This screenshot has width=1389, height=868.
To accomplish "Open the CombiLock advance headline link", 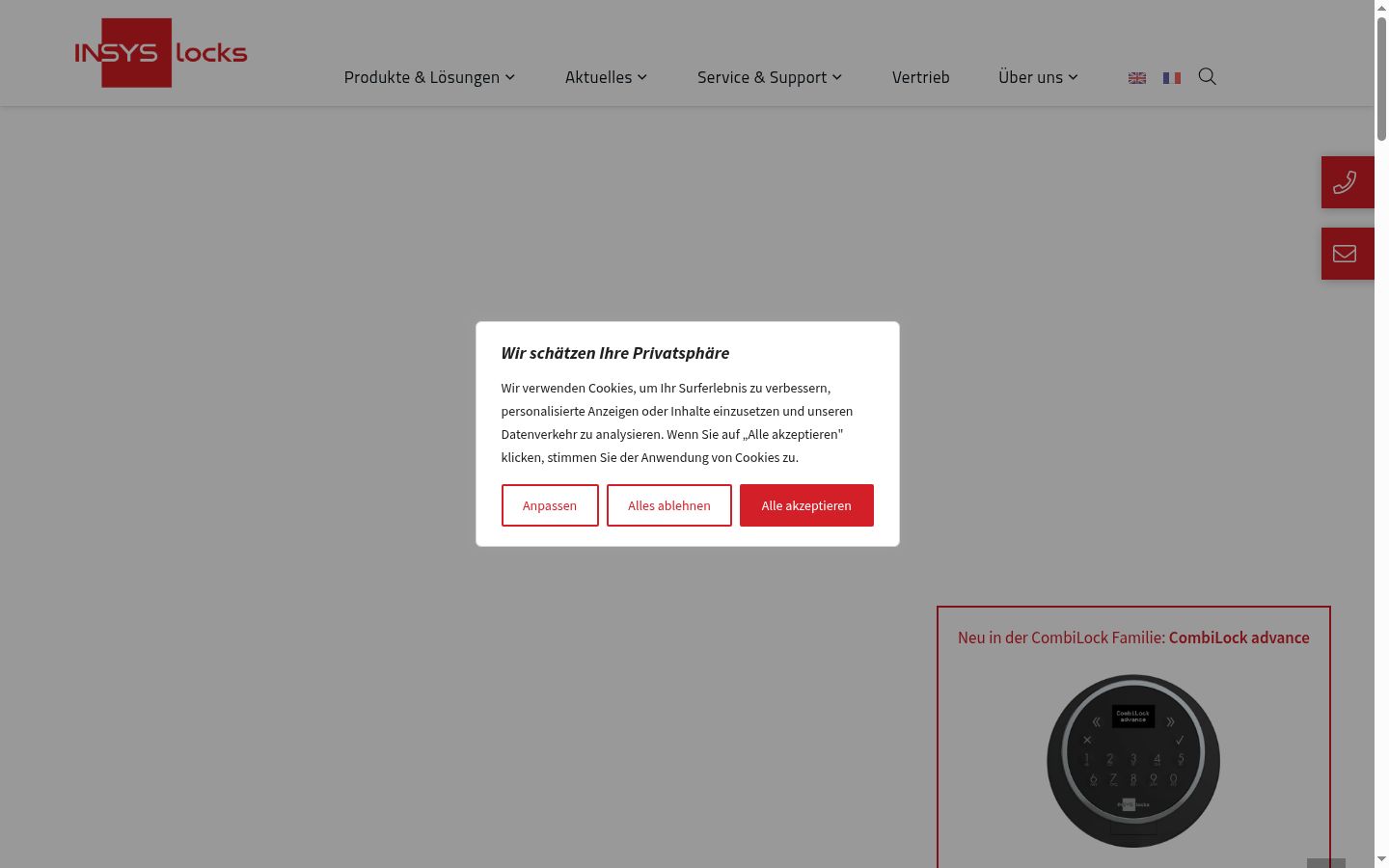I will coord(1133,637).
